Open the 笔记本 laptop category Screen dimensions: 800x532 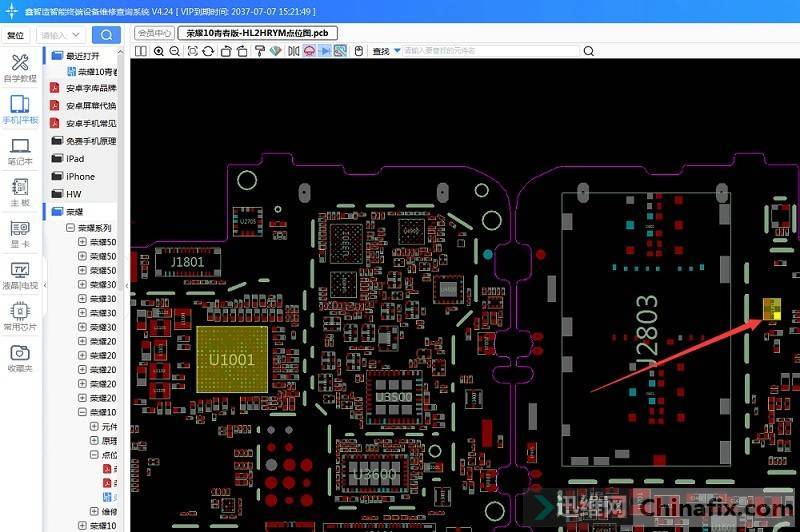[19, 151]
